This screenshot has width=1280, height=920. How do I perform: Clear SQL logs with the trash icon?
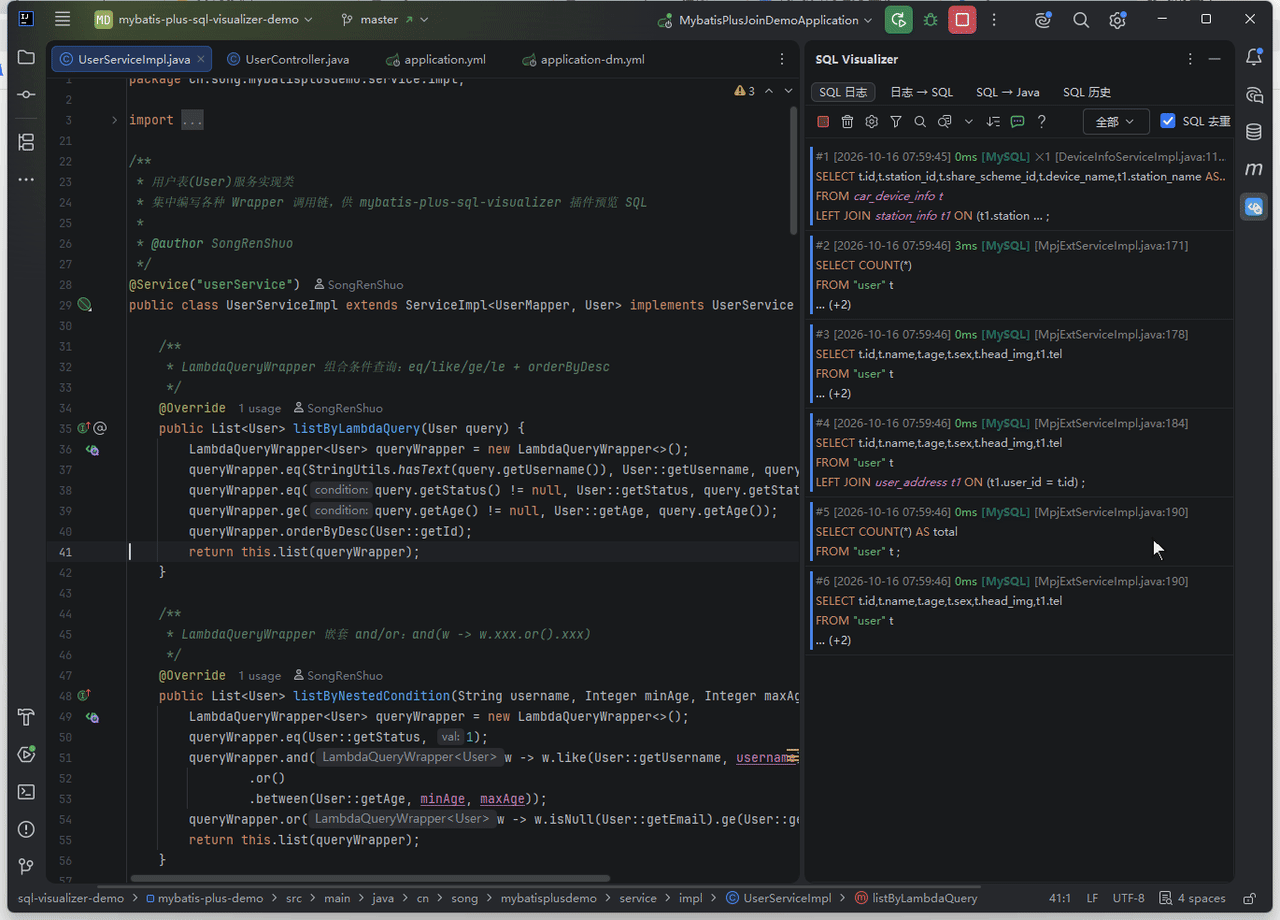847,122
